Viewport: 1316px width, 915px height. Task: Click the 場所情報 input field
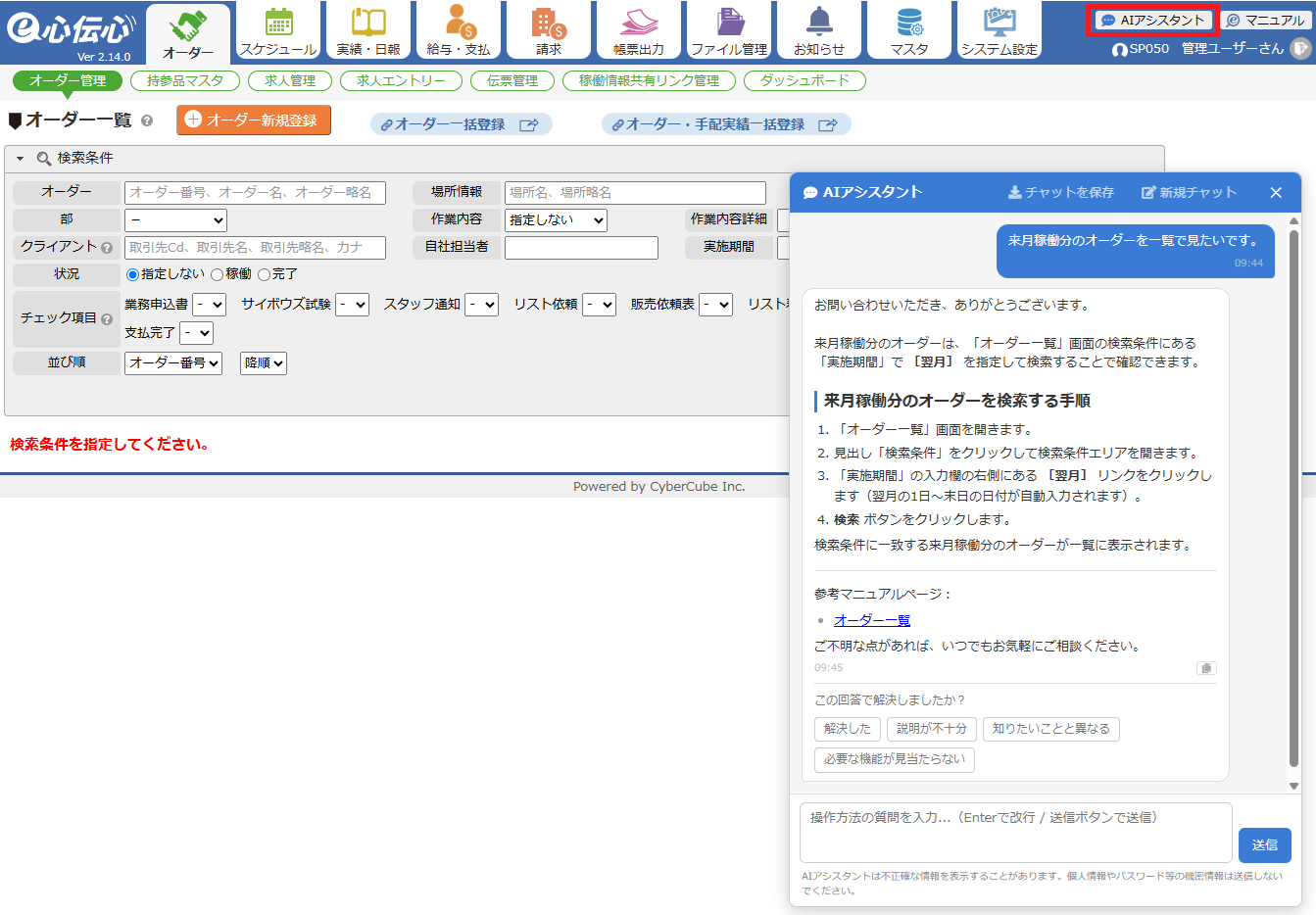point(635,193)
